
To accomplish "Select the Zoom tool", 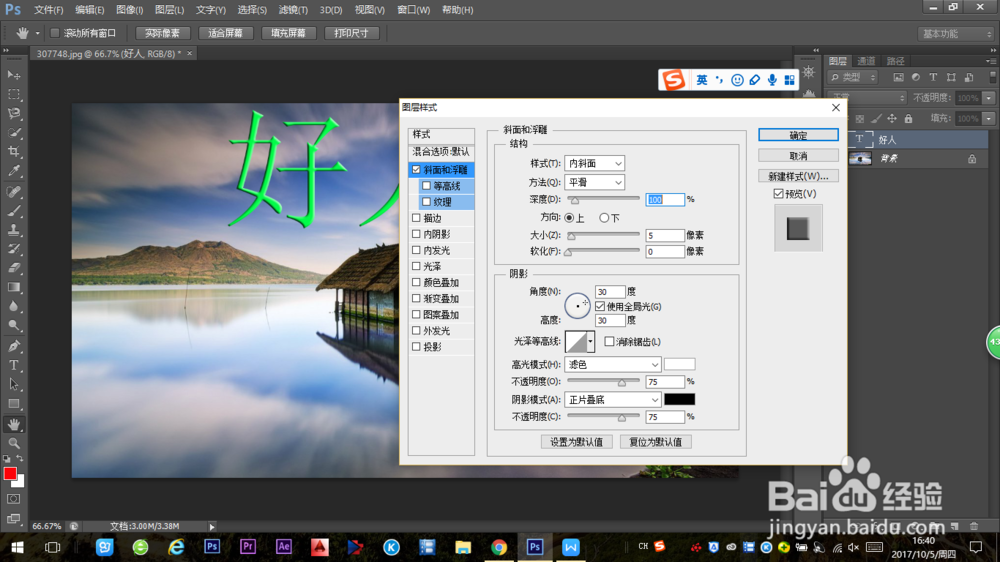I will coord(13,443).
